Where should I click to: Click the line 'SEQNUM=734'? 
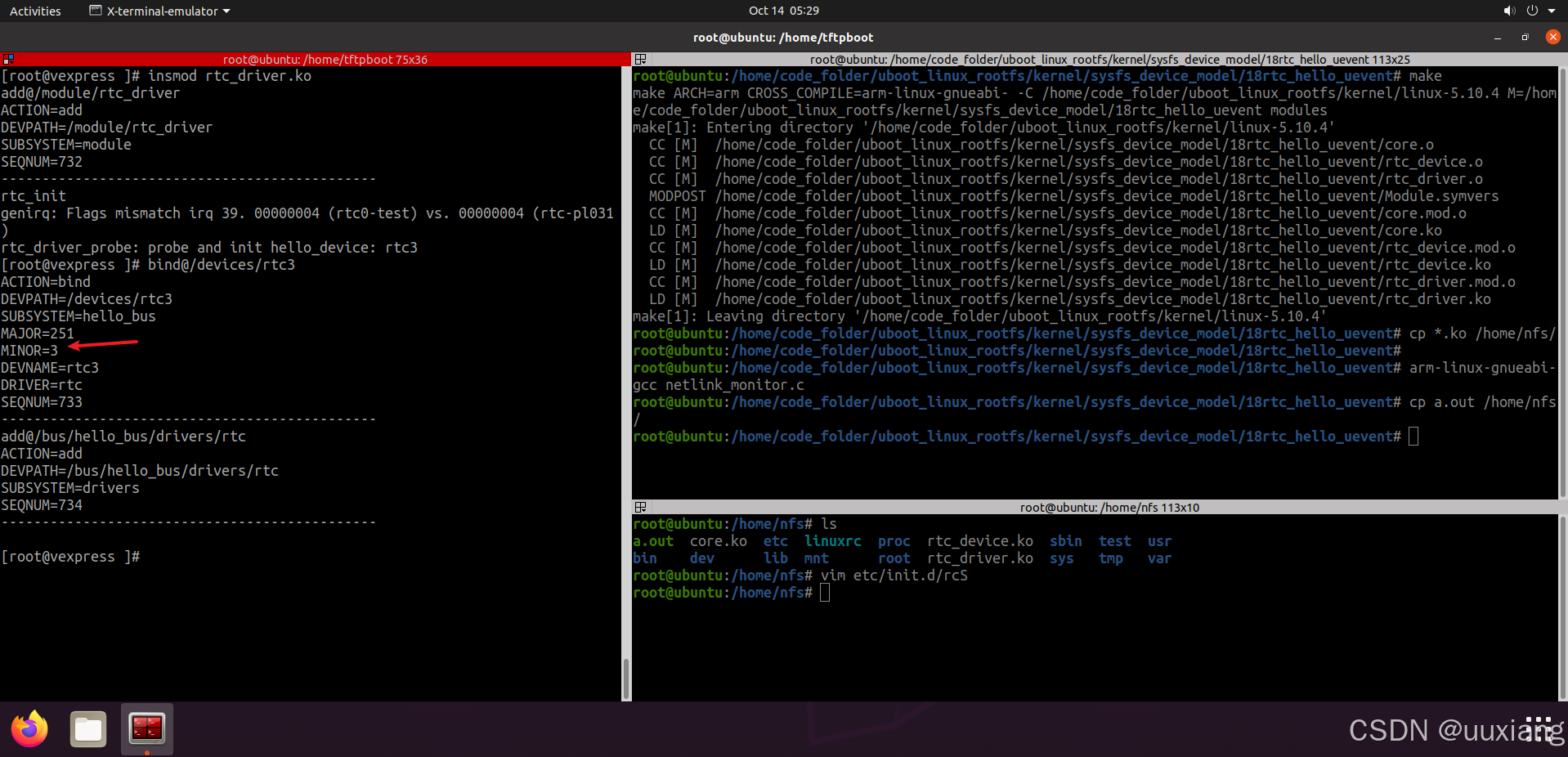42,505
